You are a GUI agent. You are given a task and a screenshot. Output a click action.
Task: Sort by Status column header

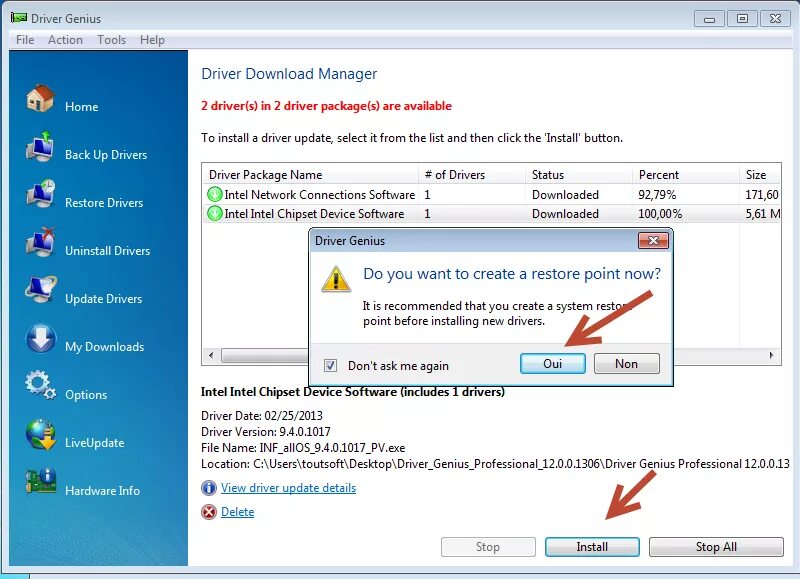tap(579, 174)
